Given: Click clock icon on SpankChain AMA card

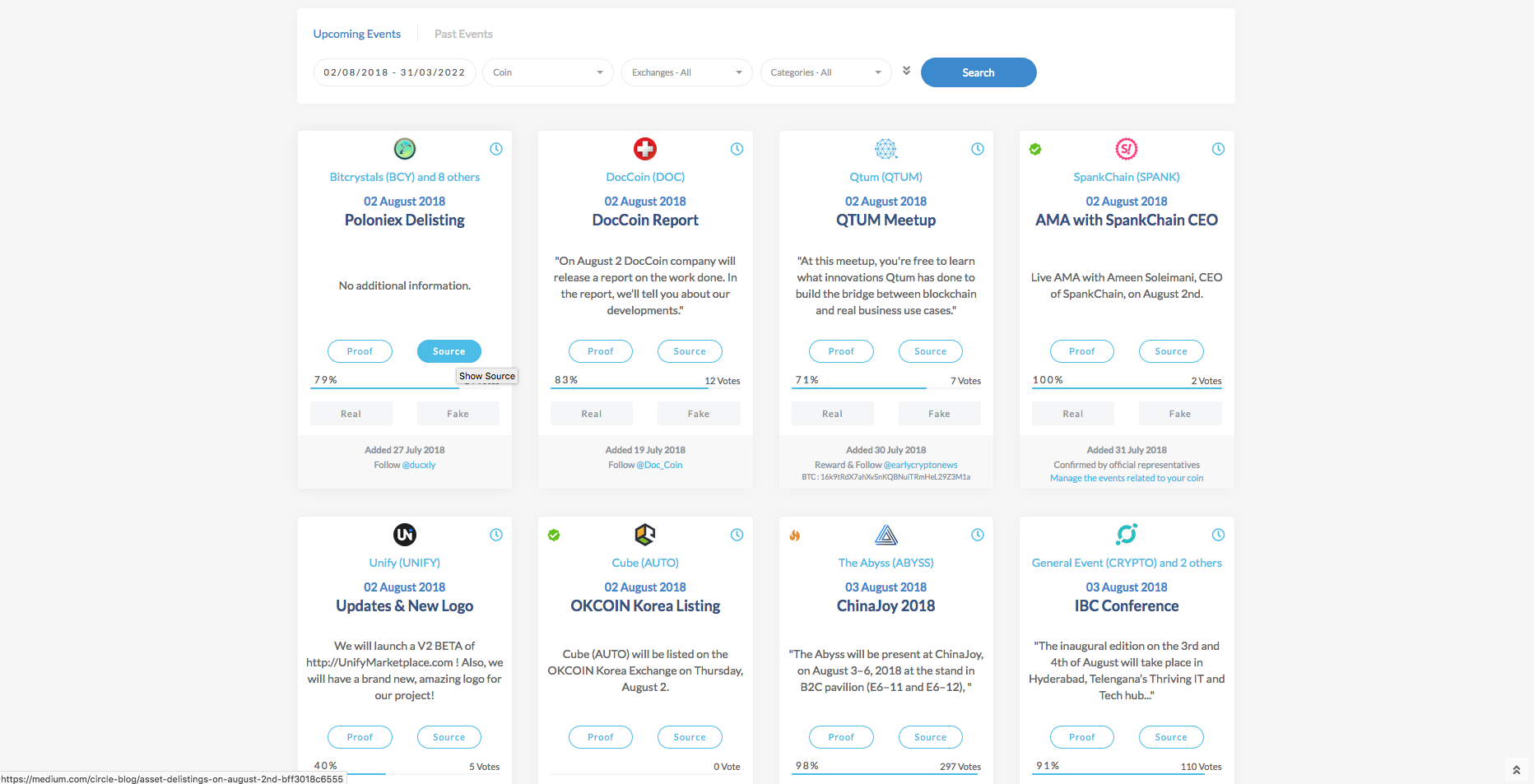Looking at the screenshot, I should point(1218,149).
